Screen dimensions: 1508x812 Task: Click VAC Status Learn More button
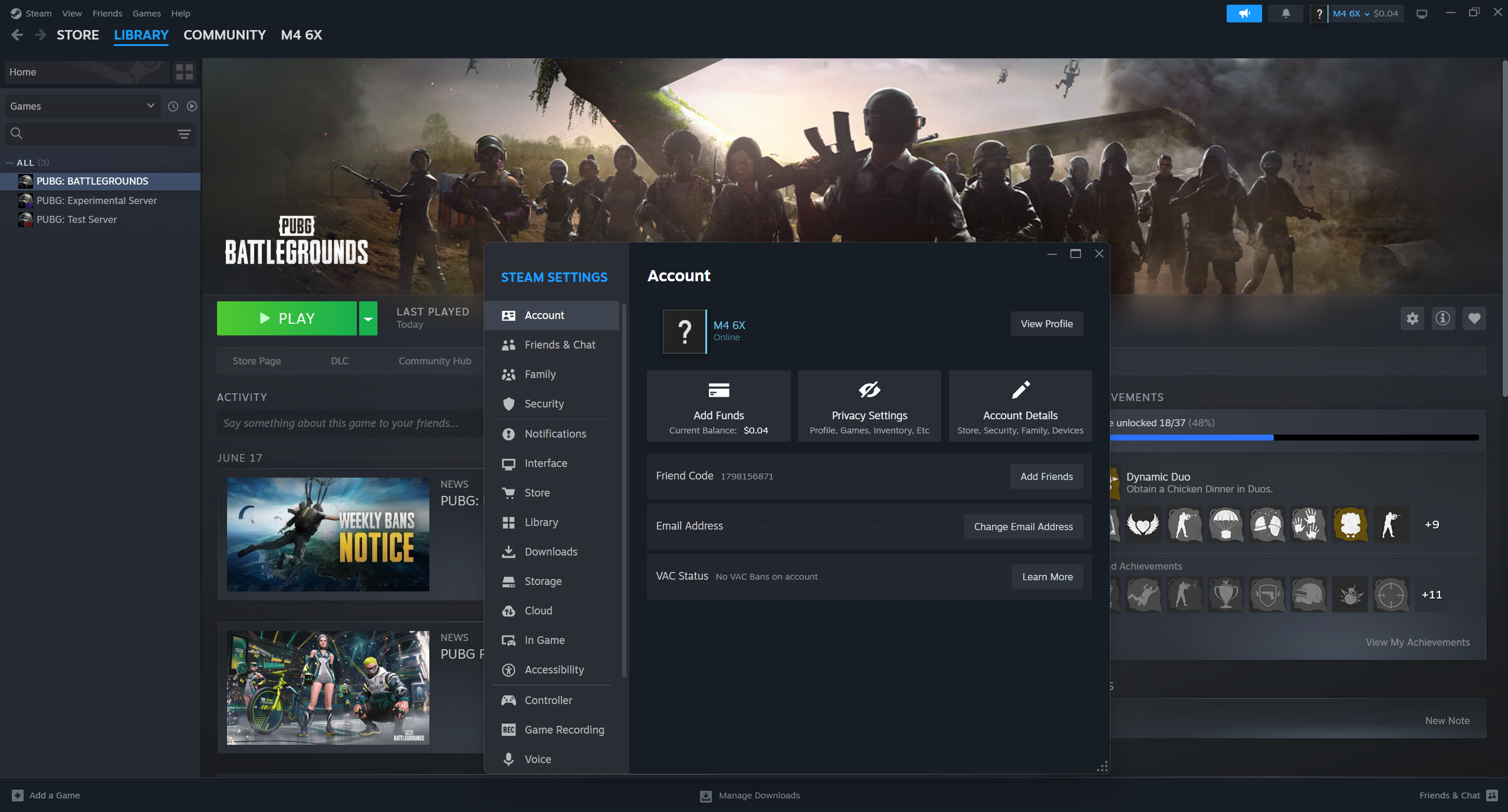(1047, 577)
